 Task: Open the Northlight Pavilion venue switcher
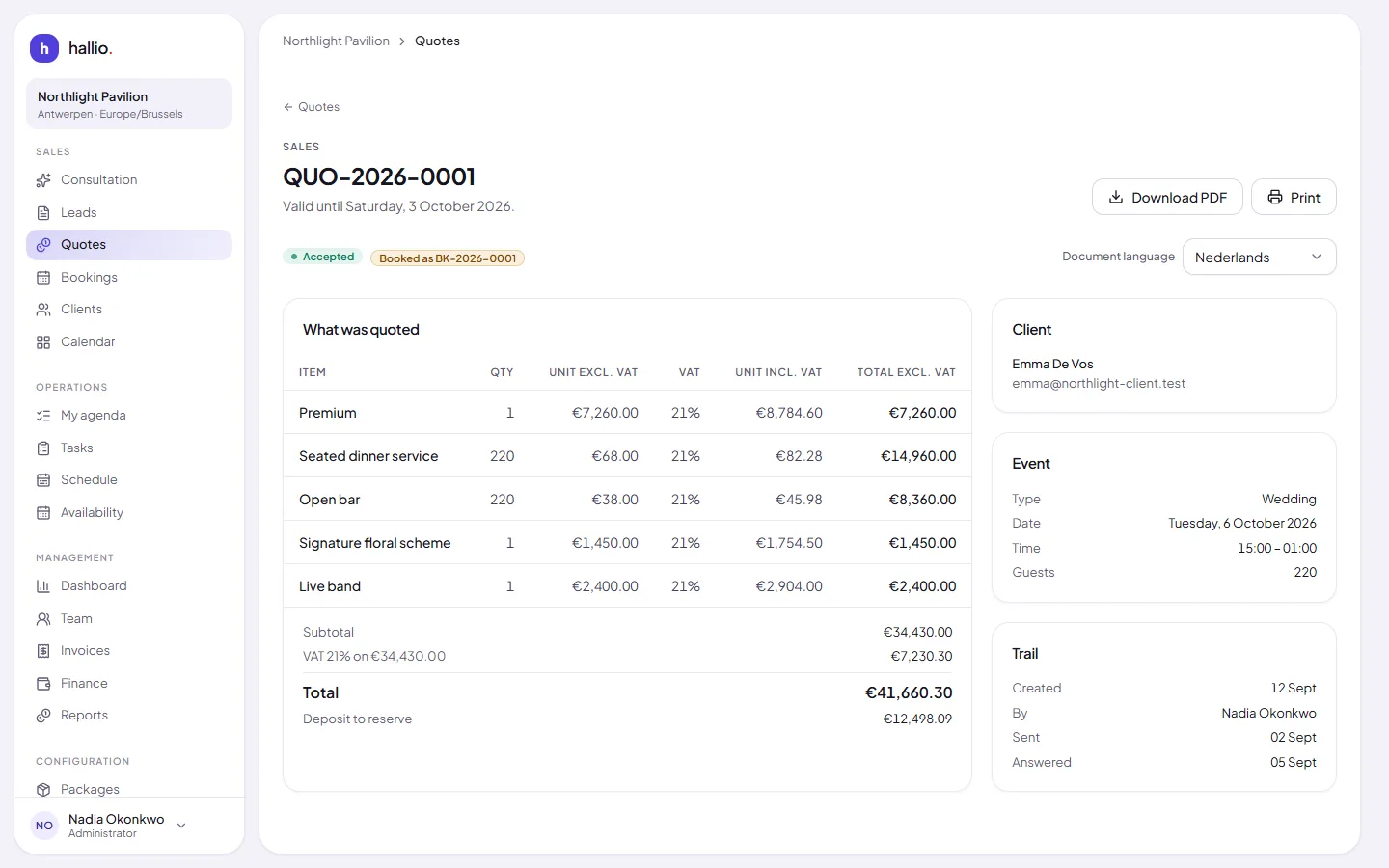(x=129, y=104)
